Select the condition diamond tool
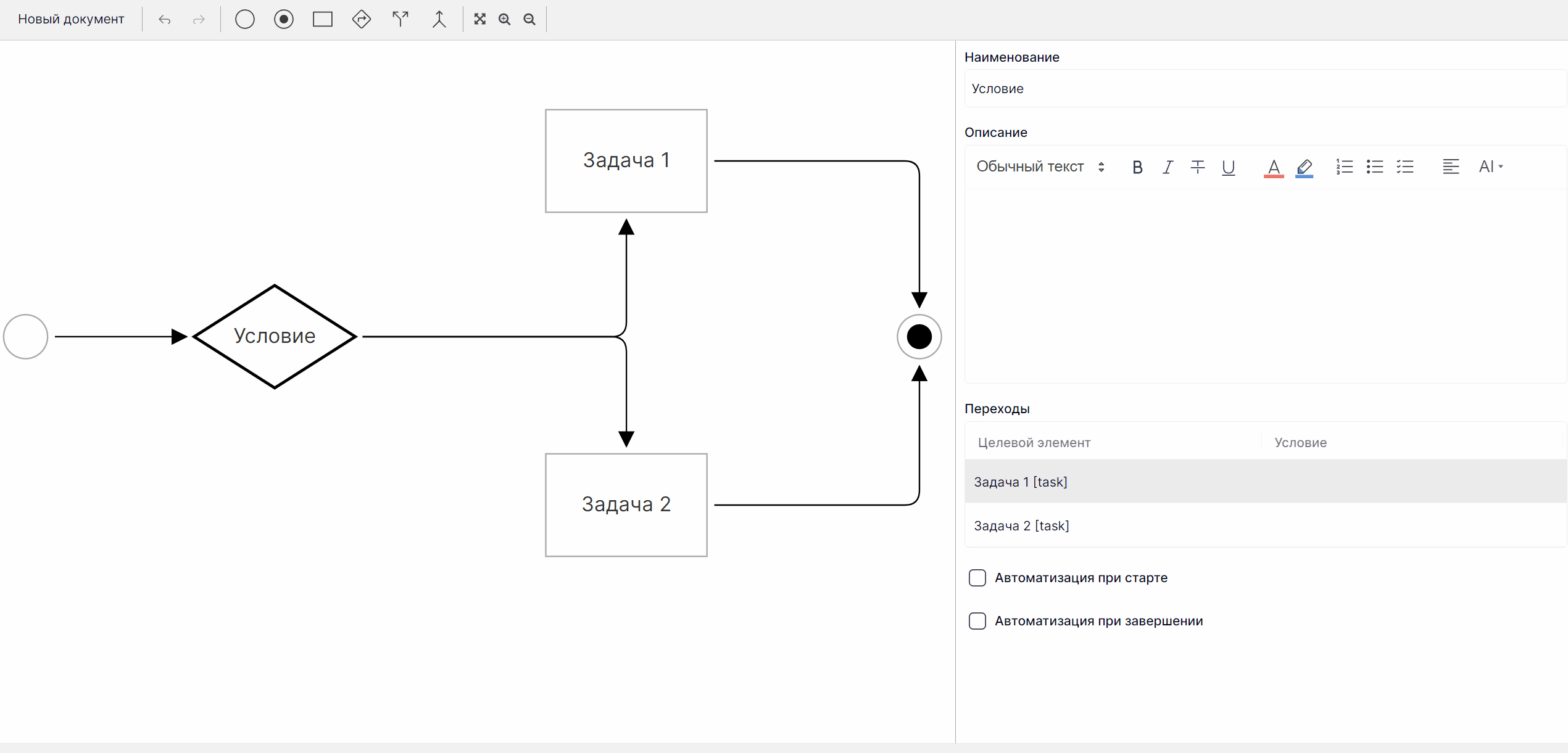1568x753 pixels. tap(362, 20)
